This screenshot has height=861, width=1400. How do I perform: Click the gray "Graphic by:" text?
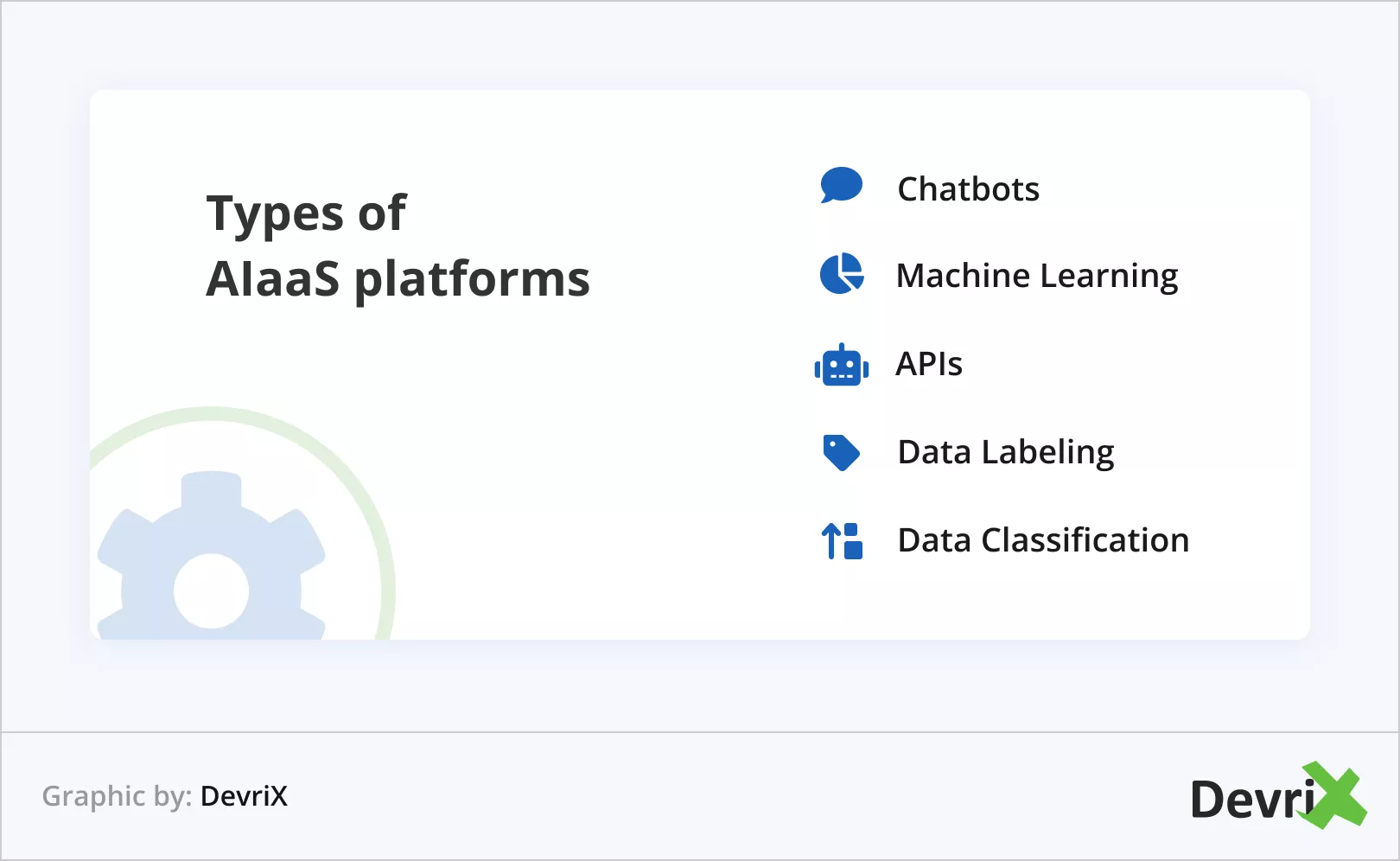pyautogui.click(x=117, y=796)
